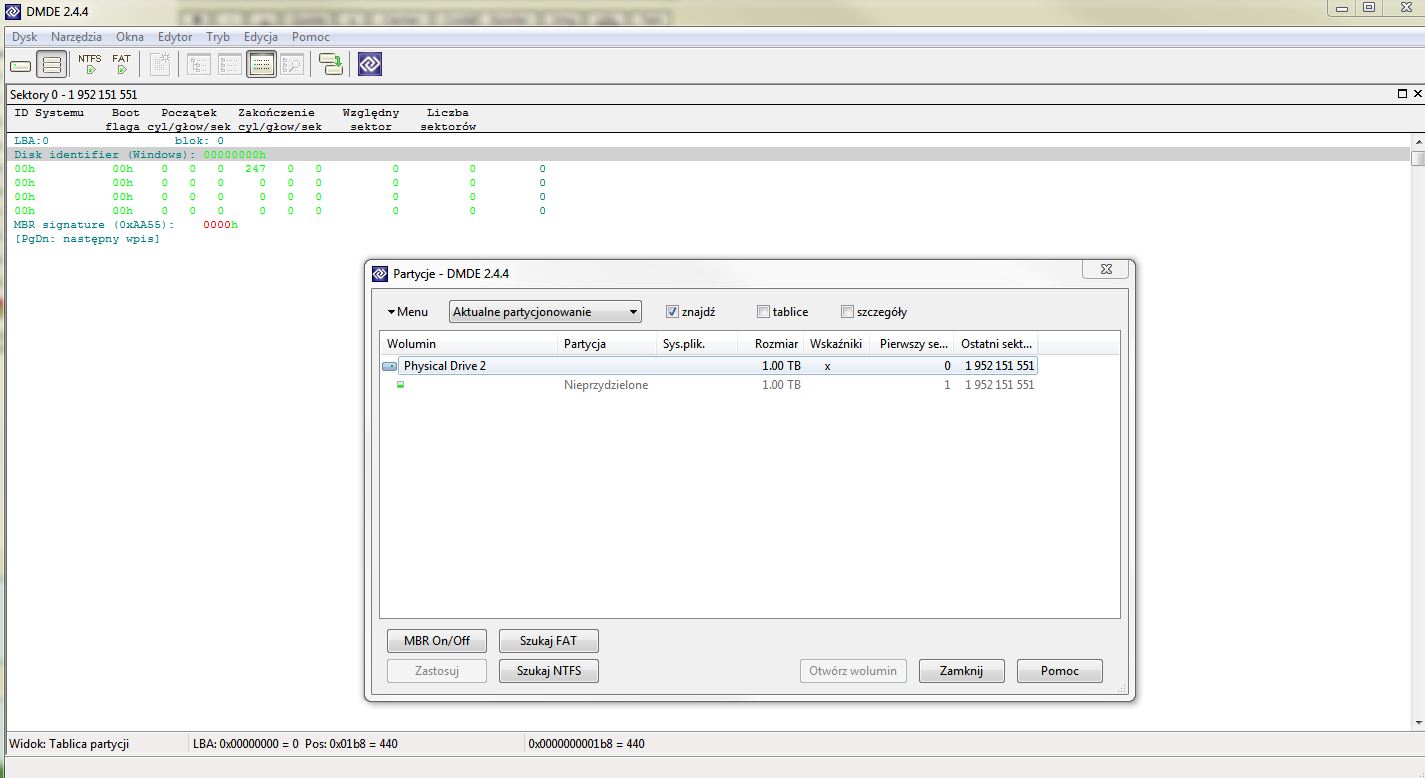Click the LBA: 0x00000000 status bar entry

[295, 744]
